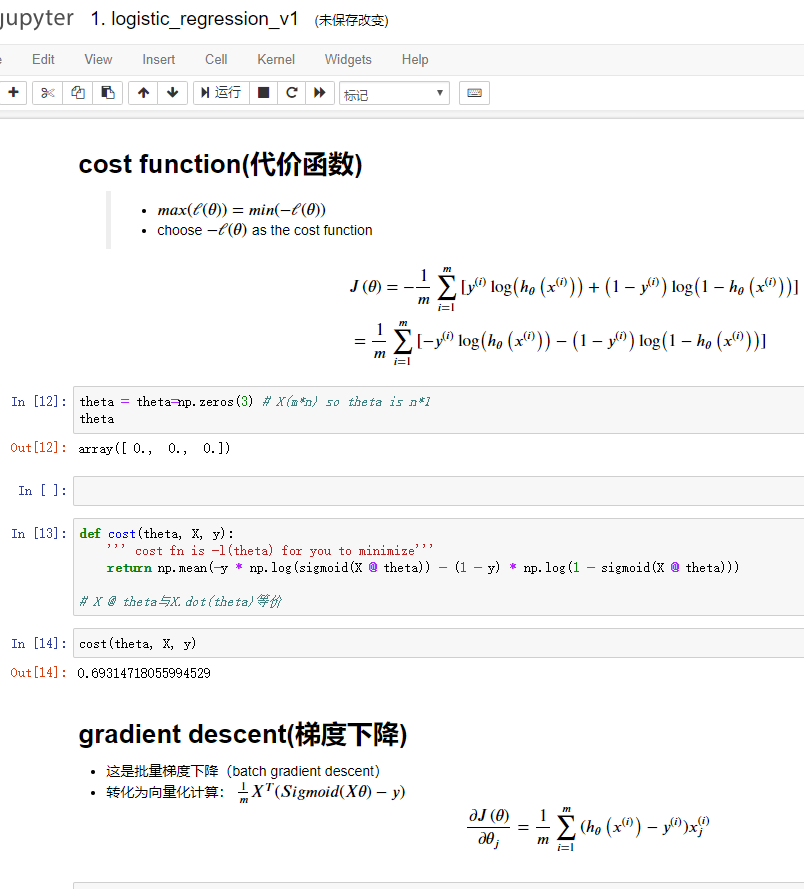Interrupt the kernel with stop icon
The height and width of the screenshot is (889, 804).
point(264,93)
